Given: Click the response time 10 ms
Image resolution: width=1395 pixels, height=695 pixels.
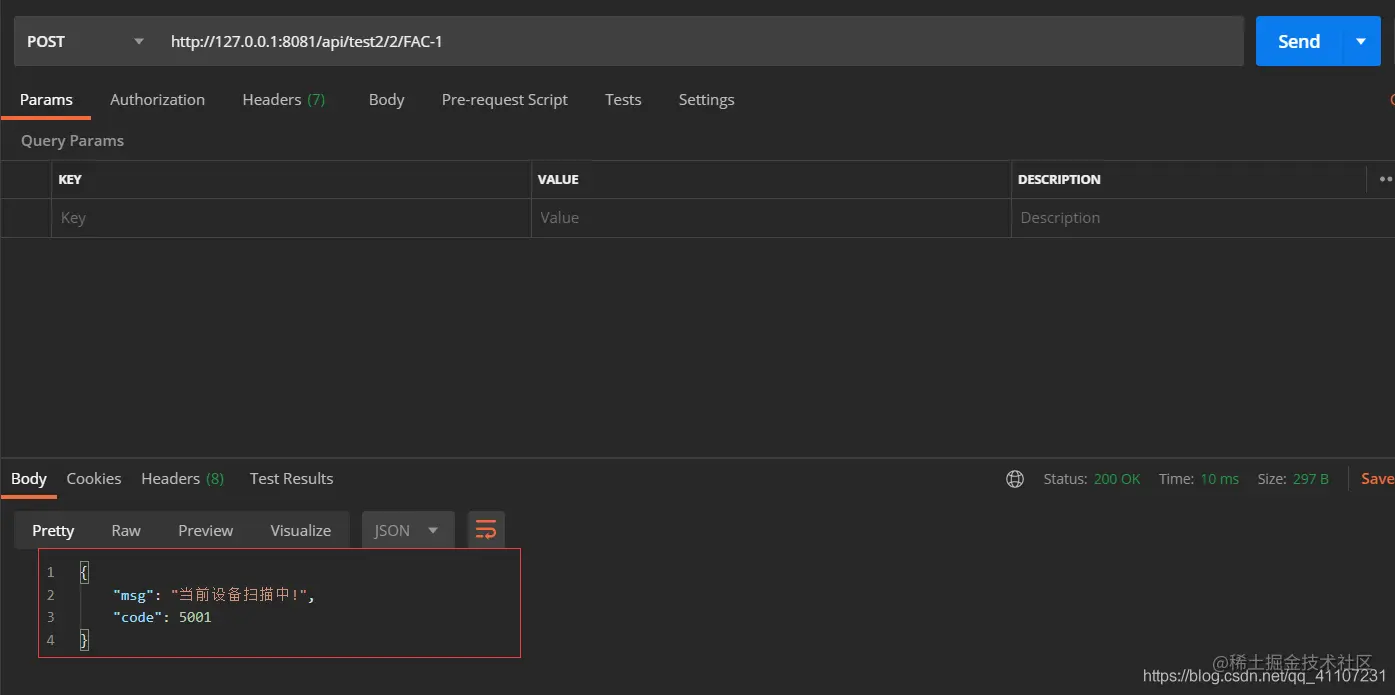Looking at the screenshot, I should coord(1220,479).
